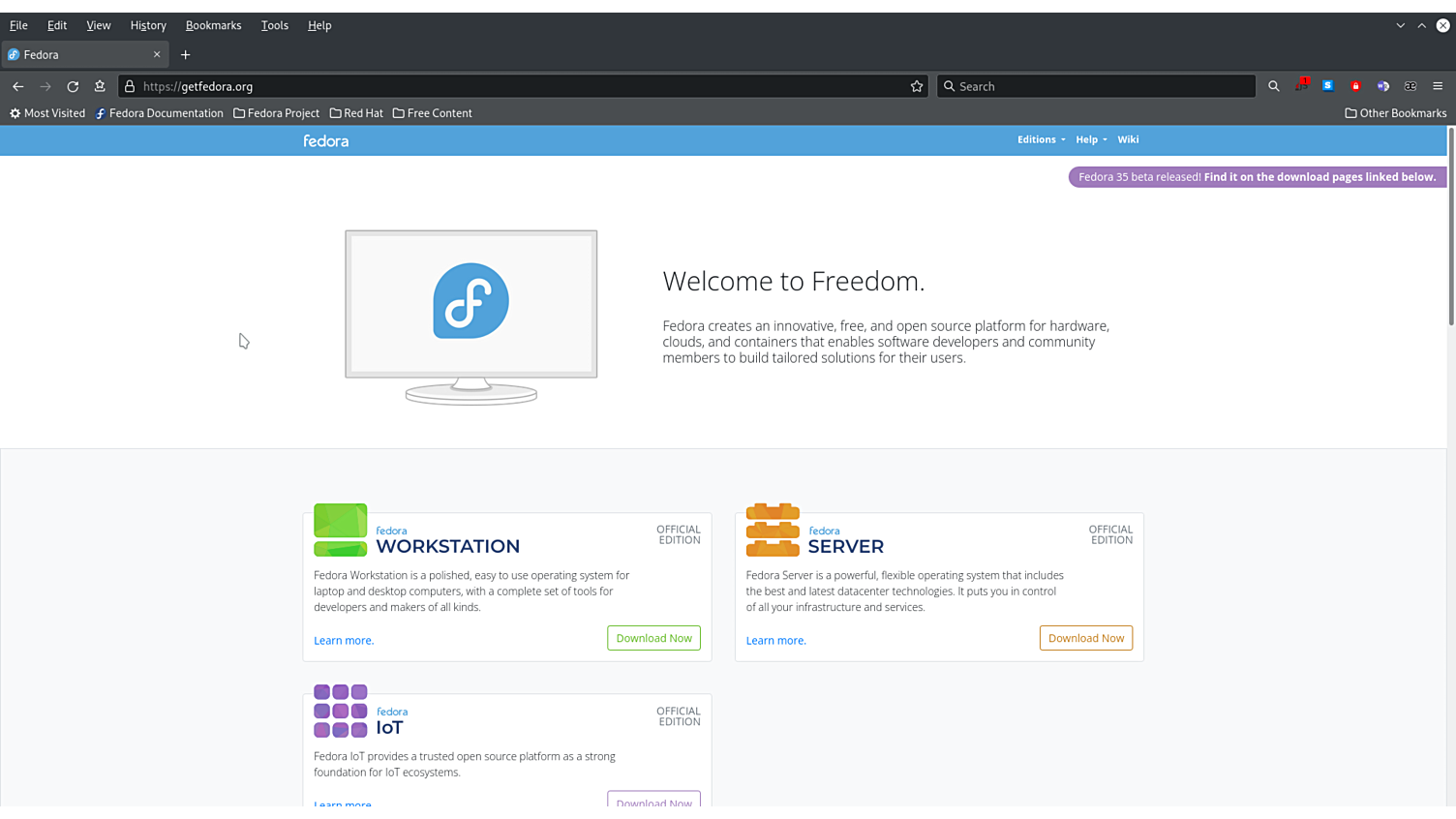The height and width of the screenshot is (819, 1456).
Task: Open the new tab plus button
Action: (x=186, y=55)
